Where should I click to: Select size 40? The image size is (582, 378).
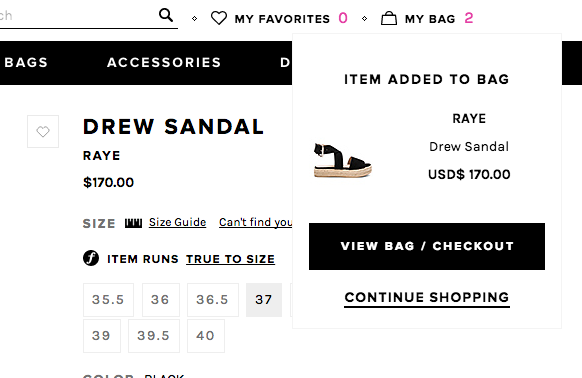(206, 336)
